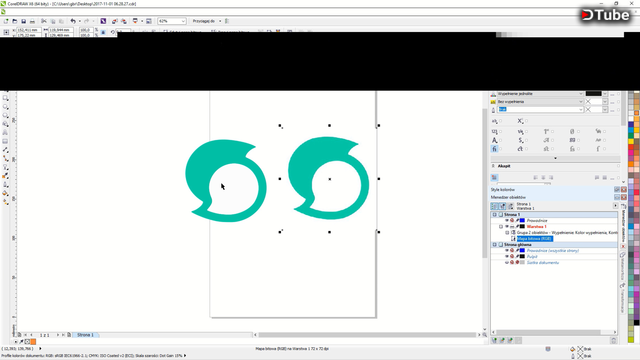Pick the yellow swatch in the color palette
The height and width of the screenshot is (360, 640).
pos(631,142)
